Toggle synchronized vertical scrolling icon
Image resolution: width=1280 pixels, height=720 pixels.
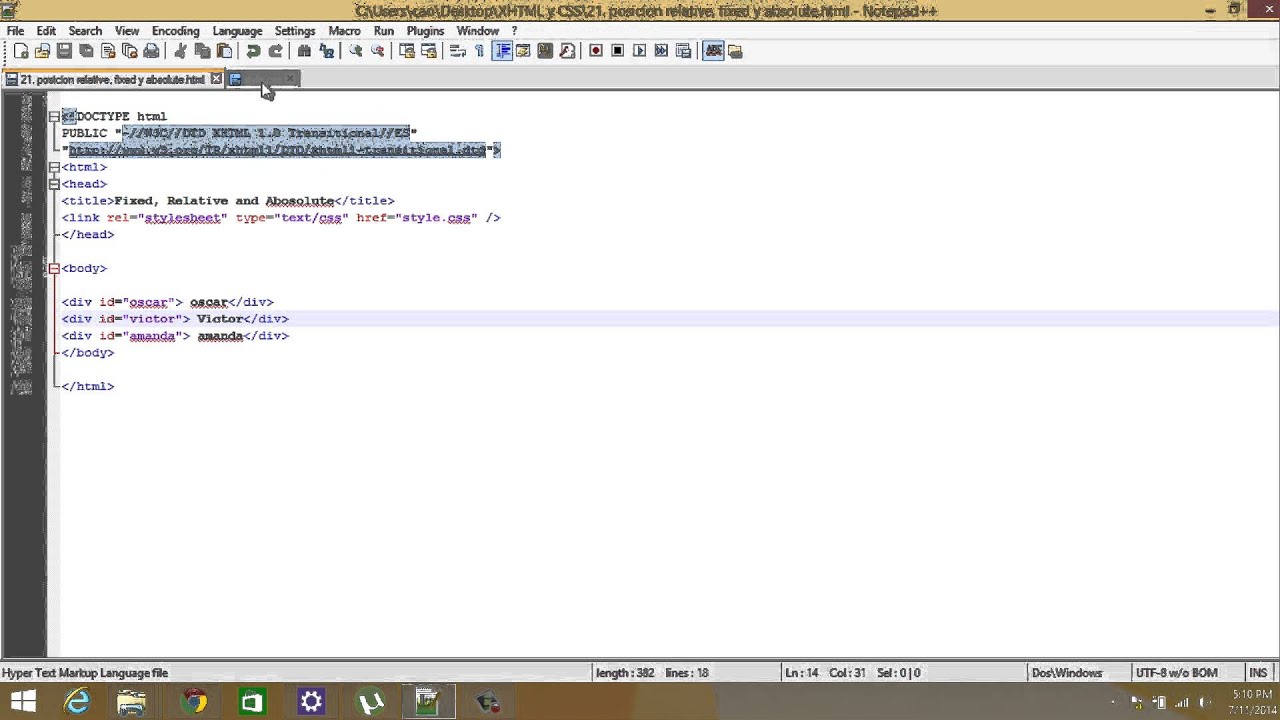(x=407, y=51)
